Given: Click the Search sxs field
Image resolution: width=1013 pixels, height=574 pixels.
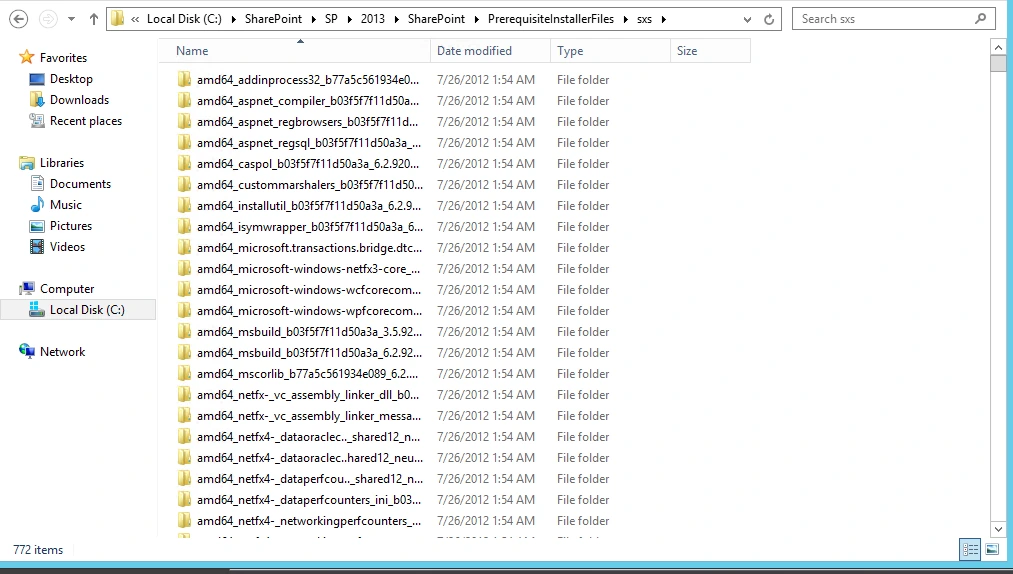Looking at the screenshot, I should (x=893, y=19).
